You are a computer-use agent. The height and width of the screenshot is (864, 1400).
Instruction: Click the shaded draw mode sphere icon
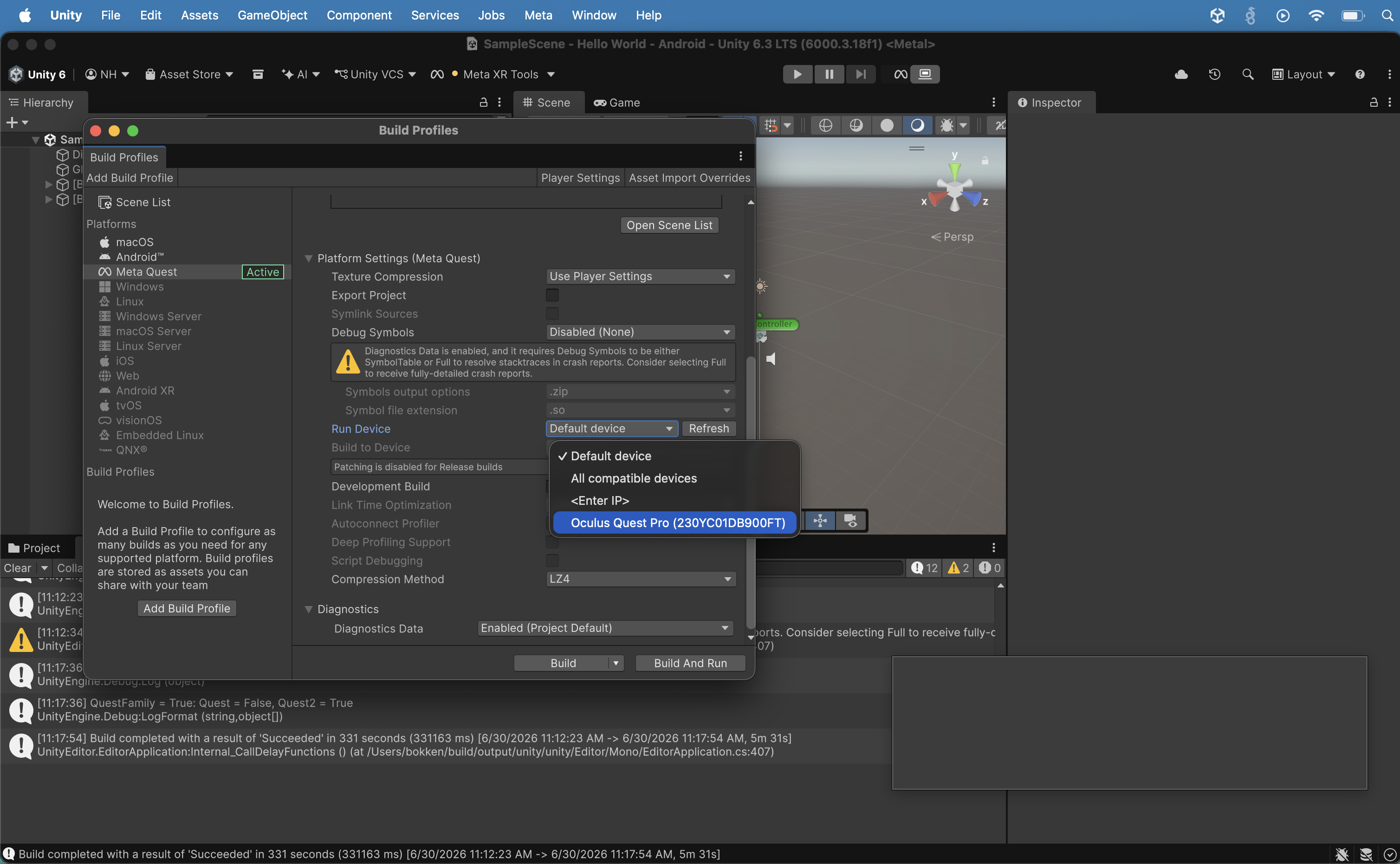point(887,125)
